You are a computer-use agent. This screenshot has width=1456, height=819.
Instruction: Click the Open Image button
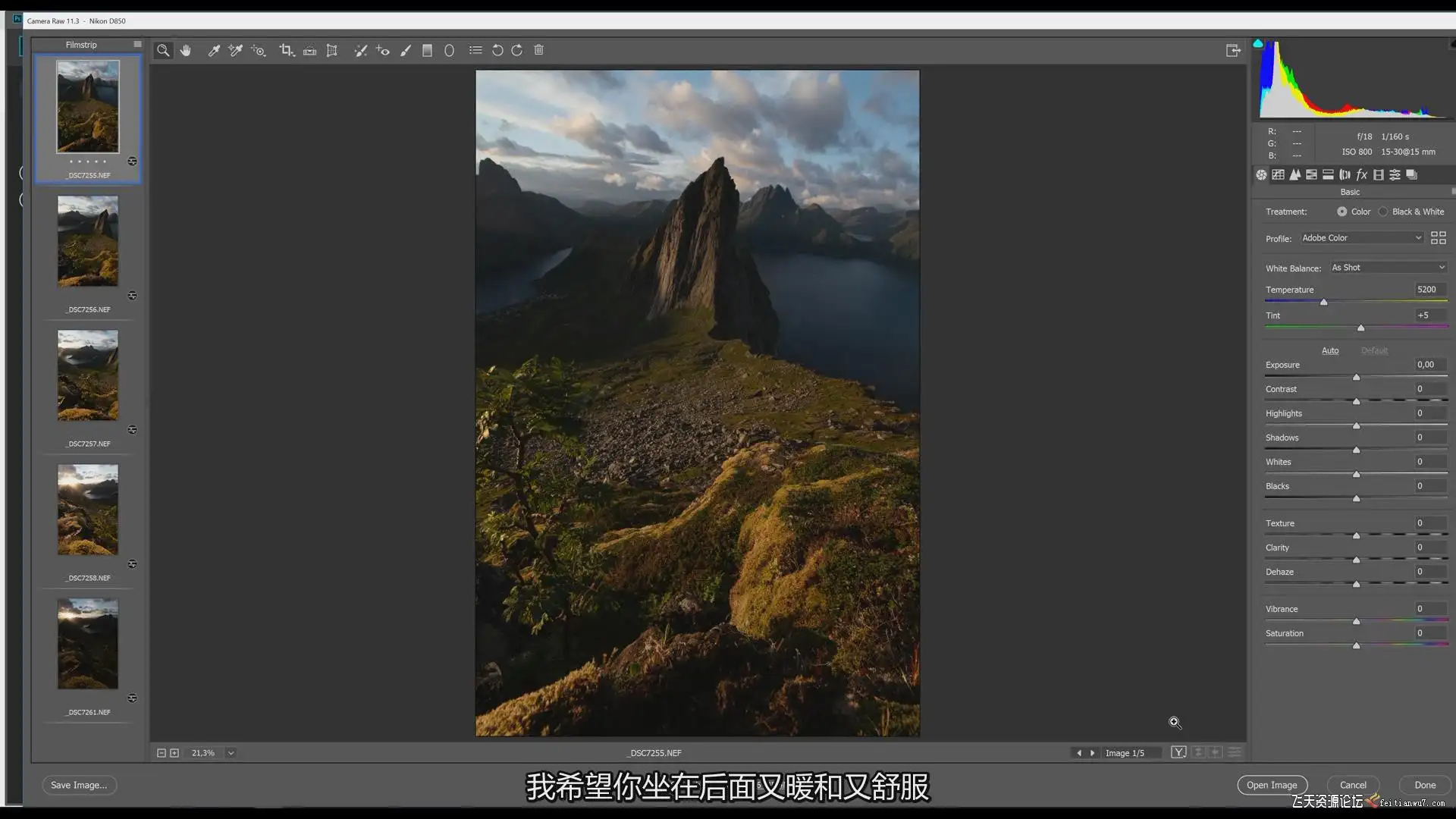(x=1272, y=785)
